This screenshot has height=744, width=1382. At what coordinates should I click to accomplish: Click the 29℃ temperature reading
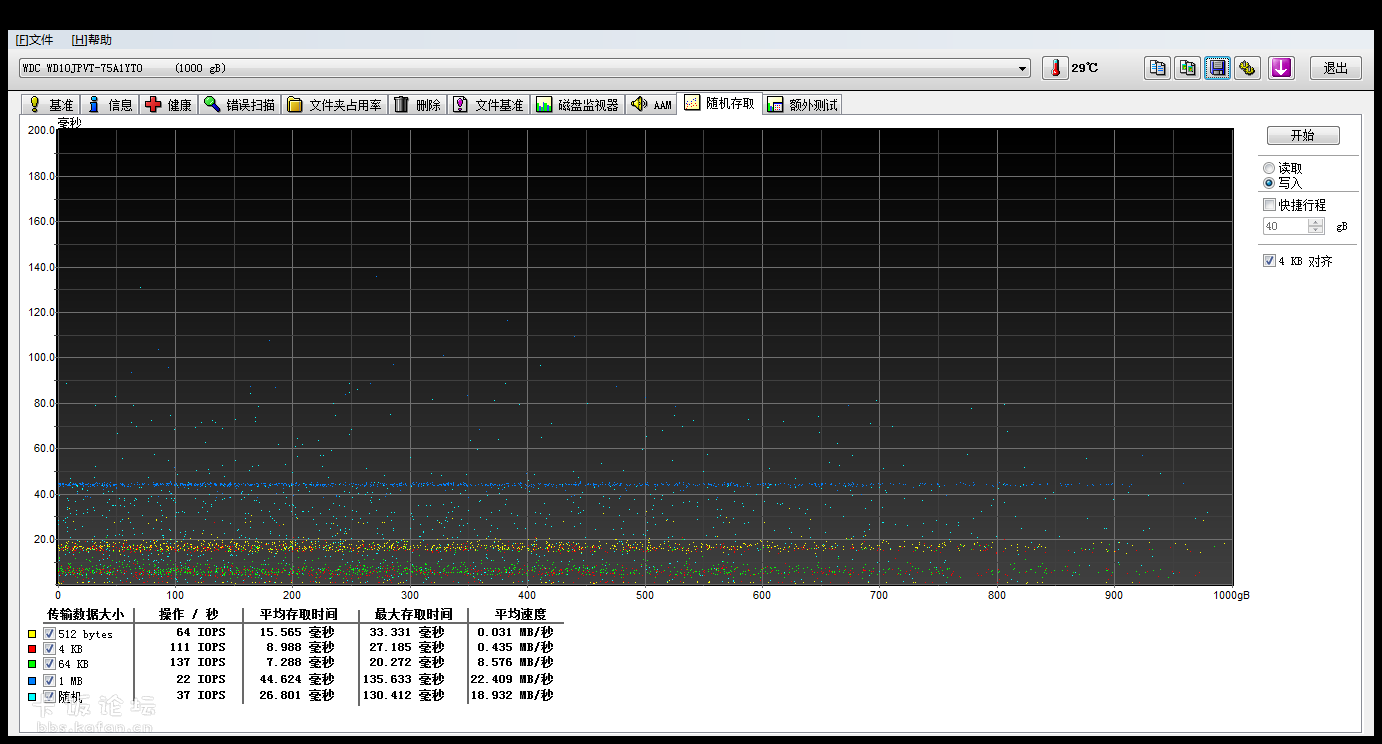point(1085,68)
